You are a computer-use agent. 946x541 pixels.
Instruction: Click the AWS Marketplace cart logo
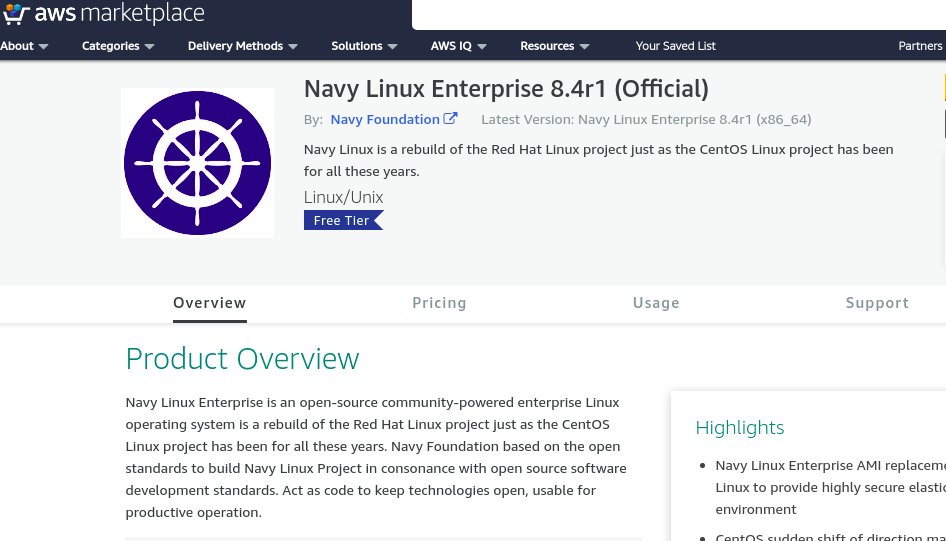(x=16, y=13)
